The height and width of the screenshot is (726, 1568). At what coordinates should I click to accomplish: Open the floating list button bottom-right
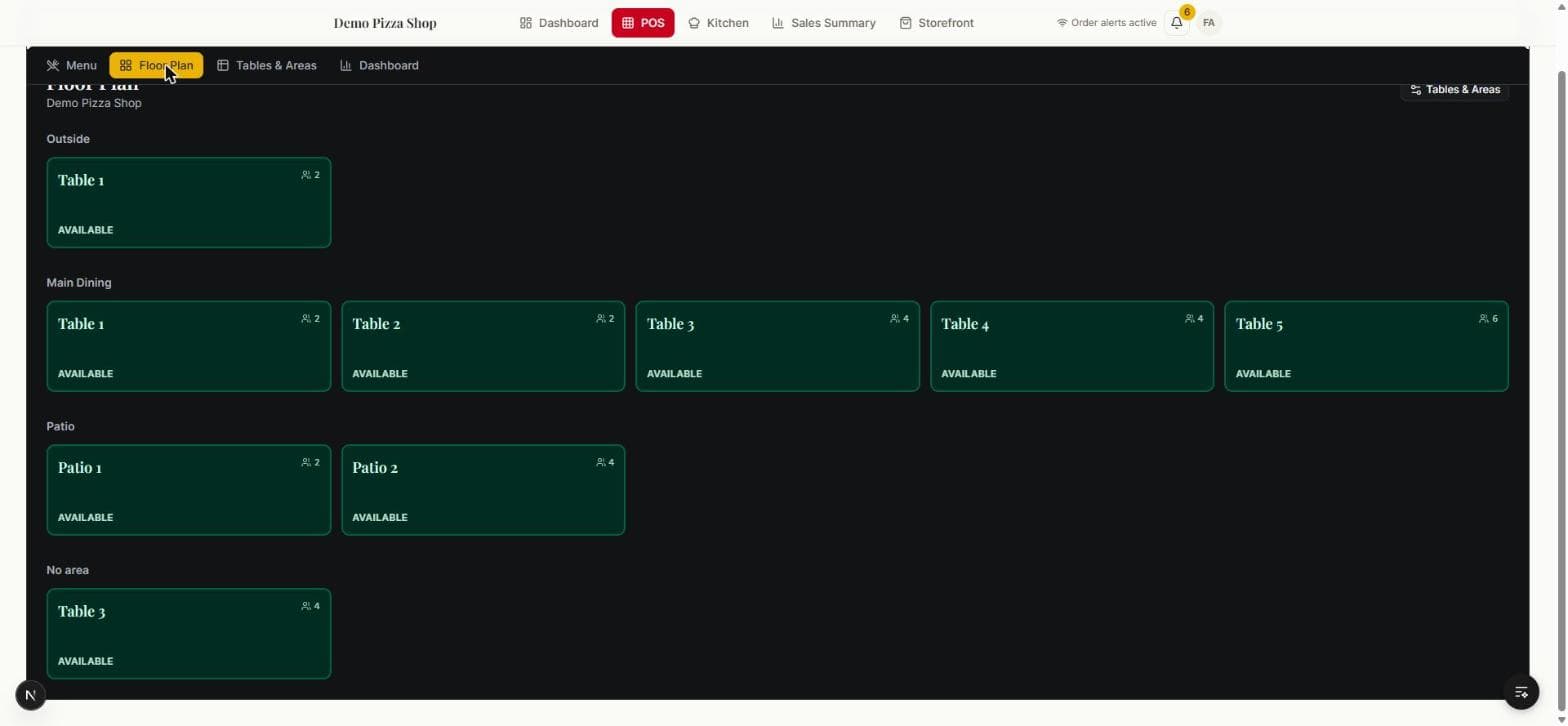[x=1521, y=692]
